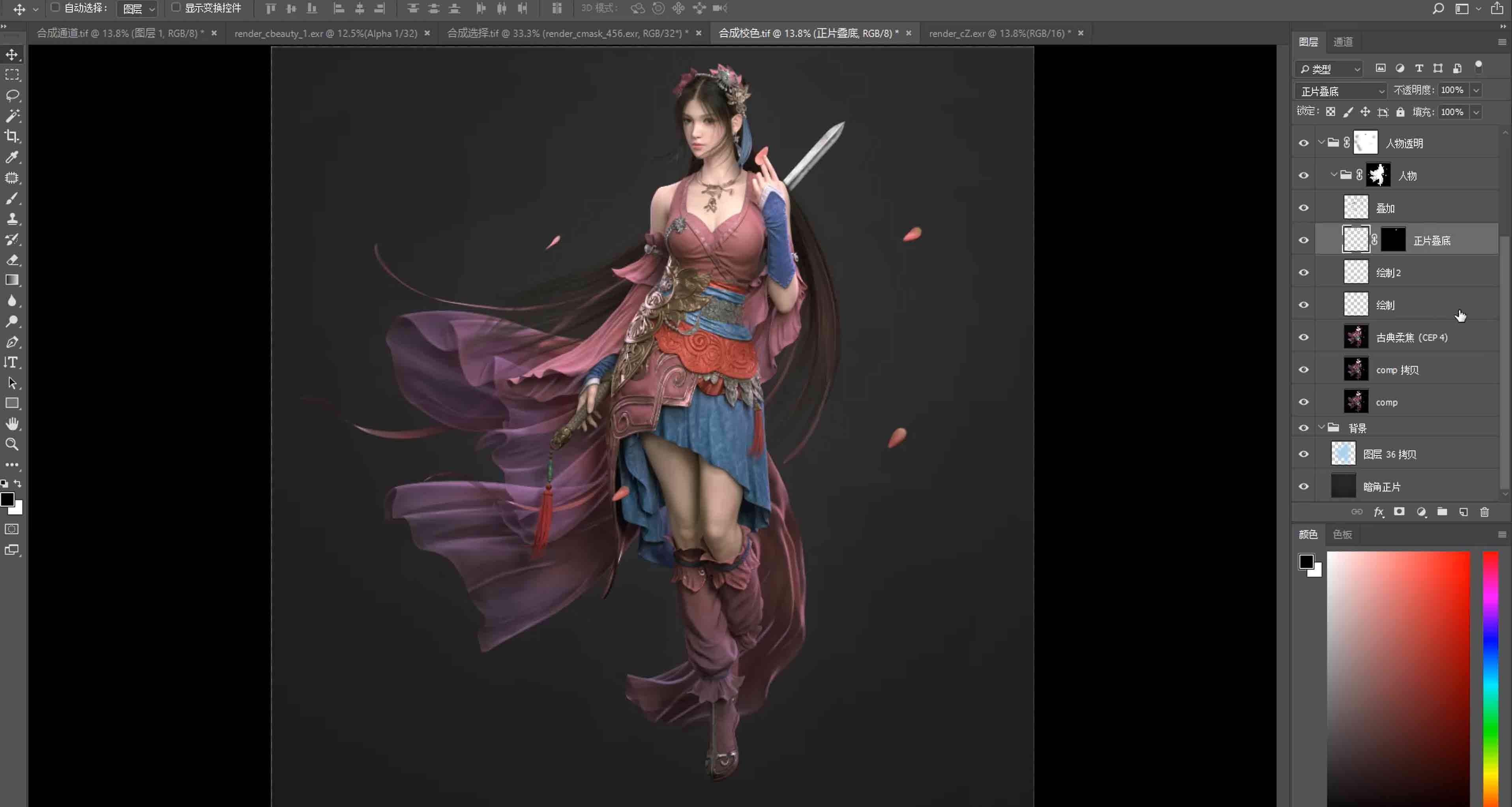Filter layers by pixel layer type
Screen dimensions: 1512x807
click(1381, 68)
